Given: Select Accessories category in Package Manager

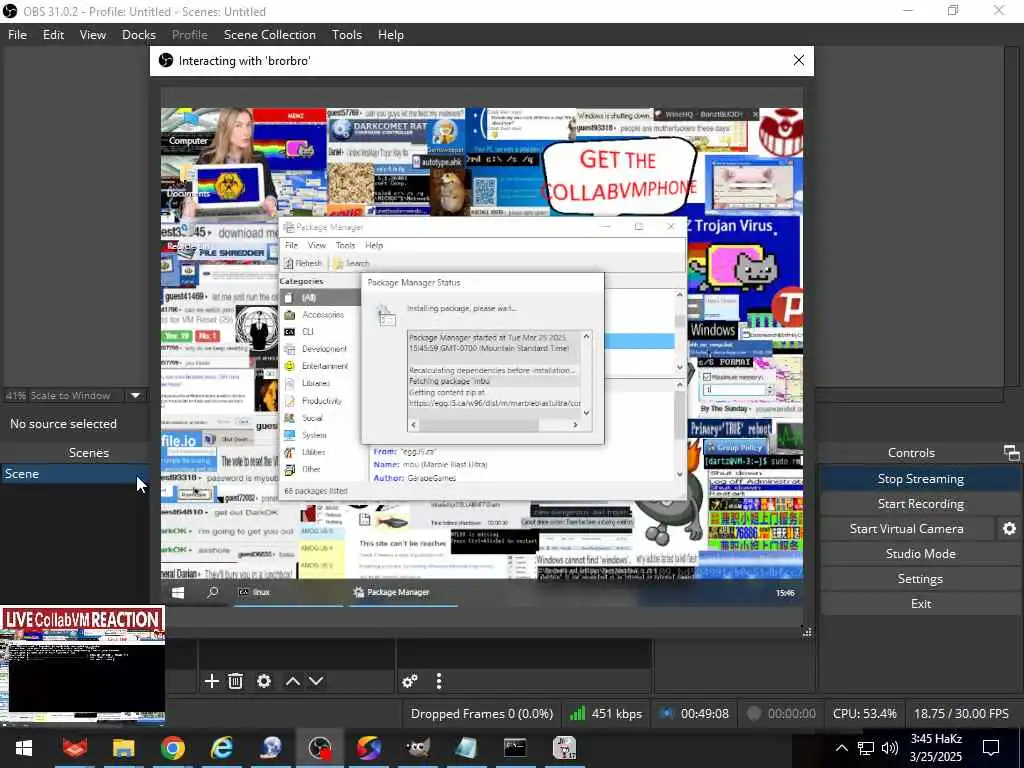Looking at the screenshot, I should pyautogui.click(x=321, y=315).
